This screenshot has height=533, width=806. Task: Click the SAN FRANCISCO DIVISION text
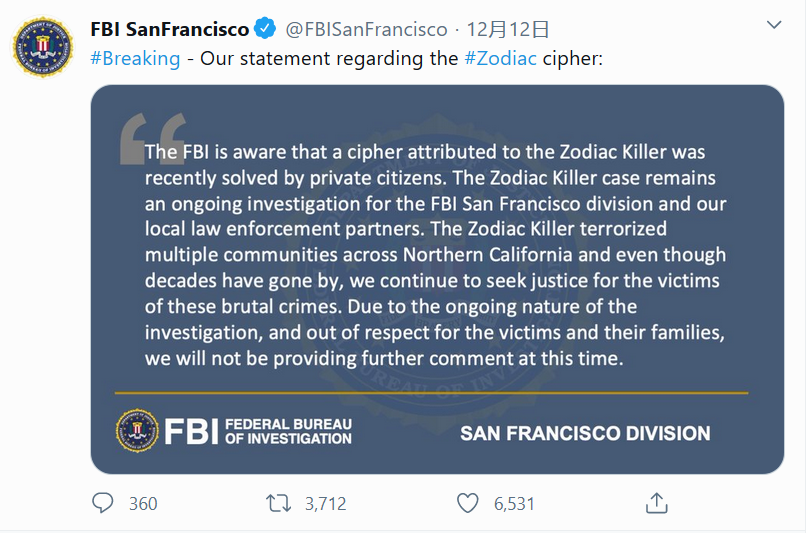585,433
